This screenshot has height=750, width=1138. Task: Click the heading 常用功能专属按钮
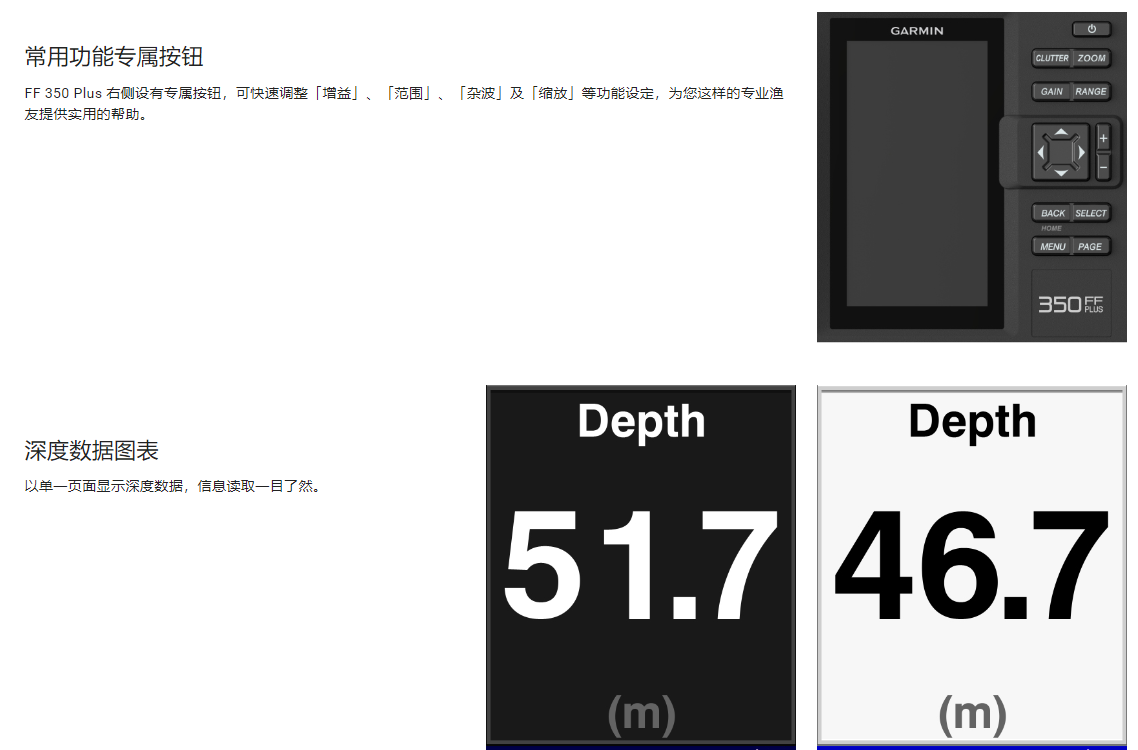(114, 57)
